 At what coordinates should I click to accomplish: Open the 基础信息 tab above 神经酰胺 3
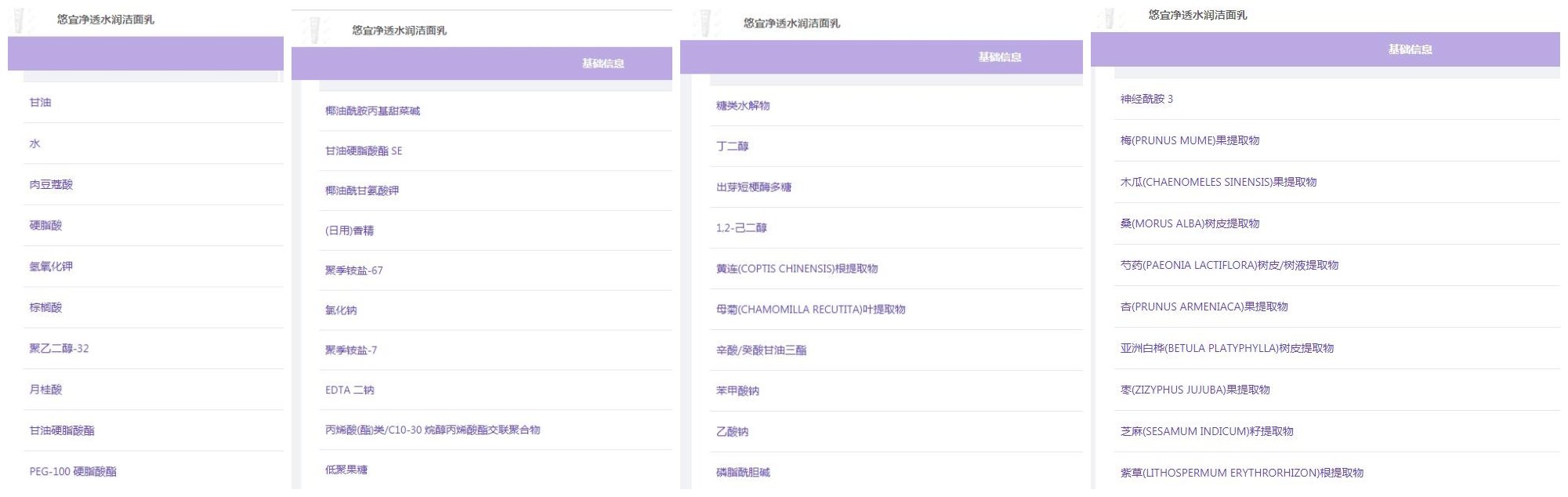[1409, 49]
